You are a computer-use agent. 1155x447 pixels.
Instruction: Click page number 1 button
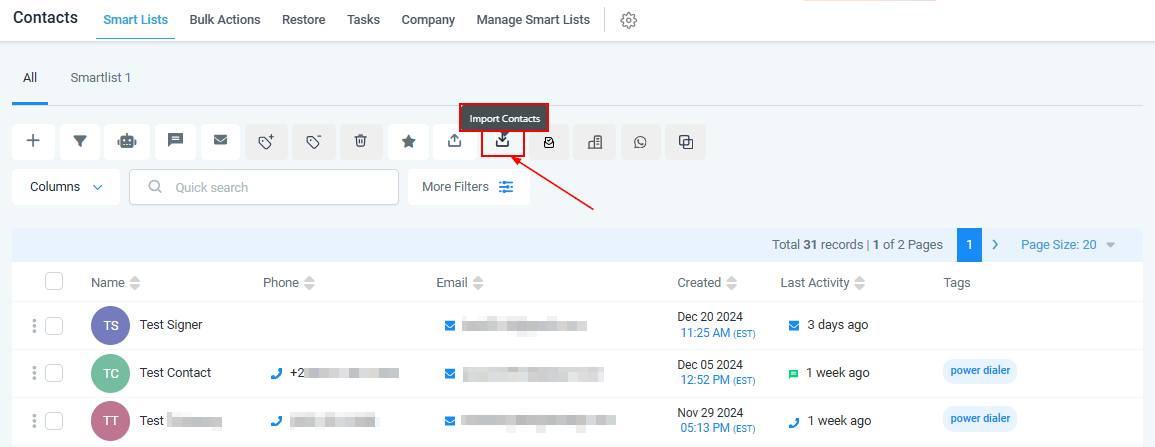click(969, 244)
